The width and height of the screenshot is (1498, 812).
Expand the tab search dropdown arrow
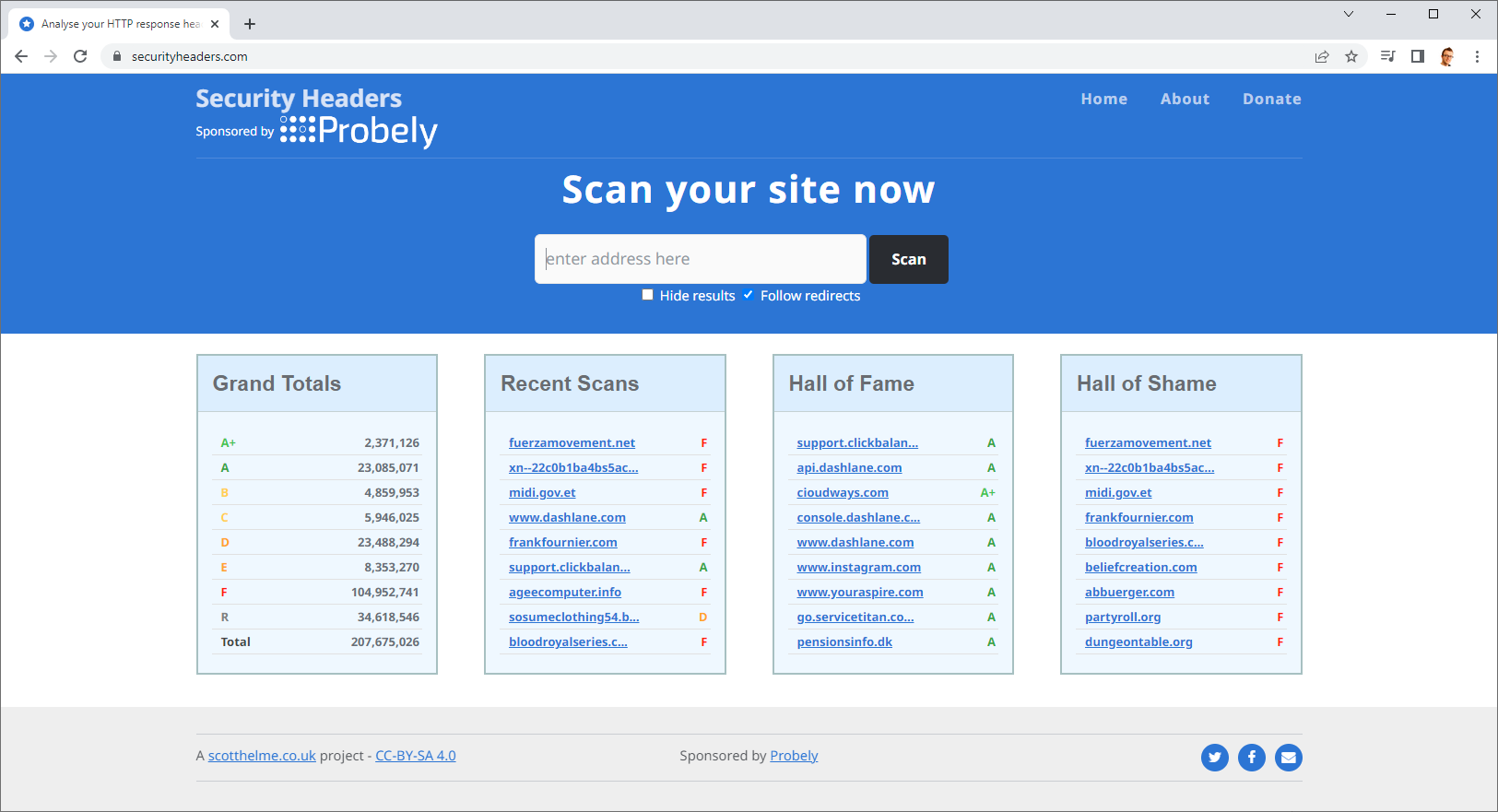(x=1348, y=14)
